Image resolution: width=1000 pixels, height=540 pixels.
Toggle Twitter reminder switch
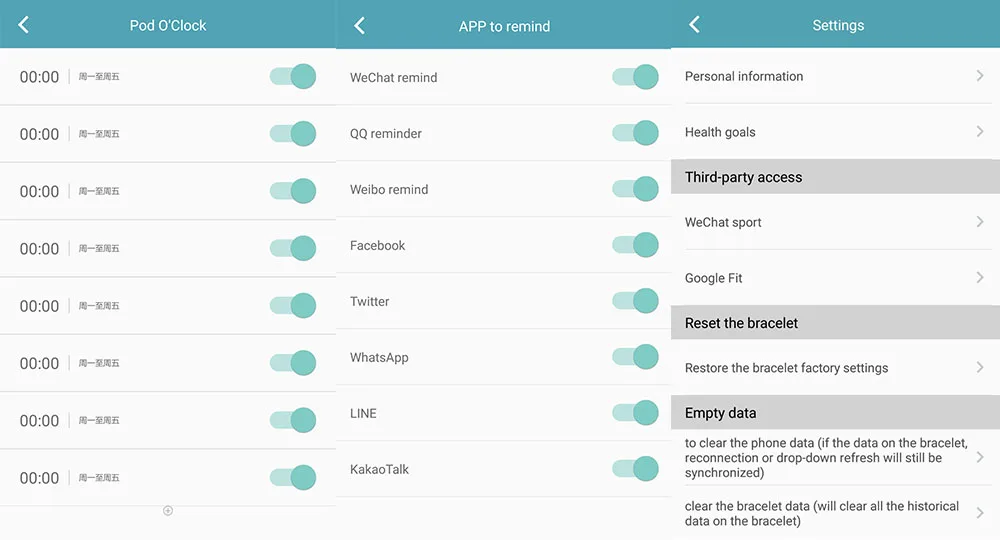click(x=635, y=301)
